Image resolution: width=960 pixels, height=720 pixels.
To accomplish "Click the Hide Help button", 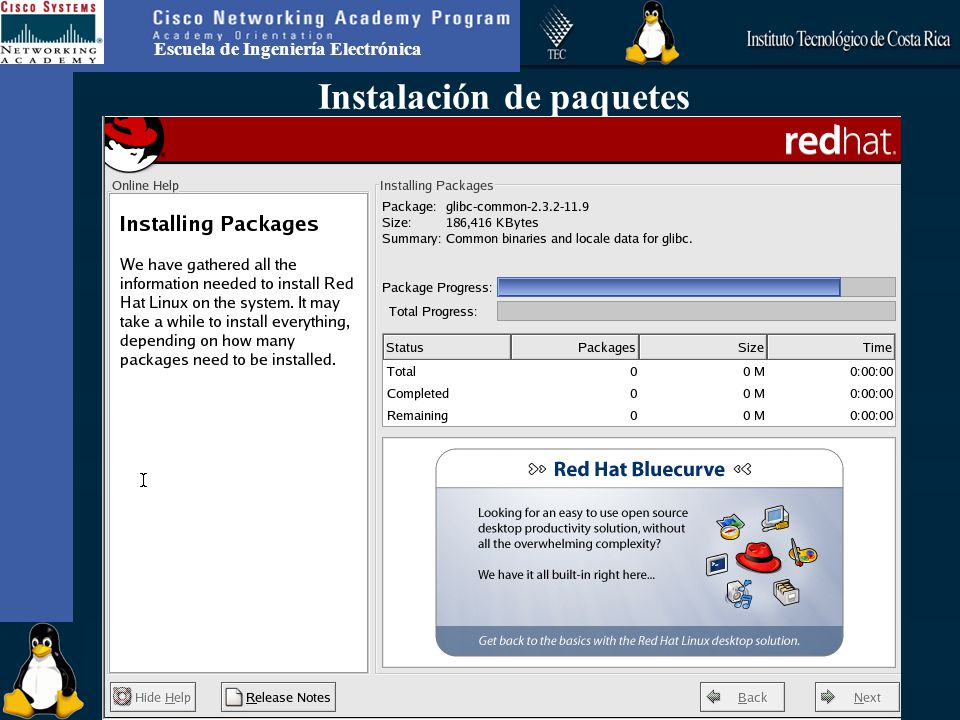I will point(153,697).
